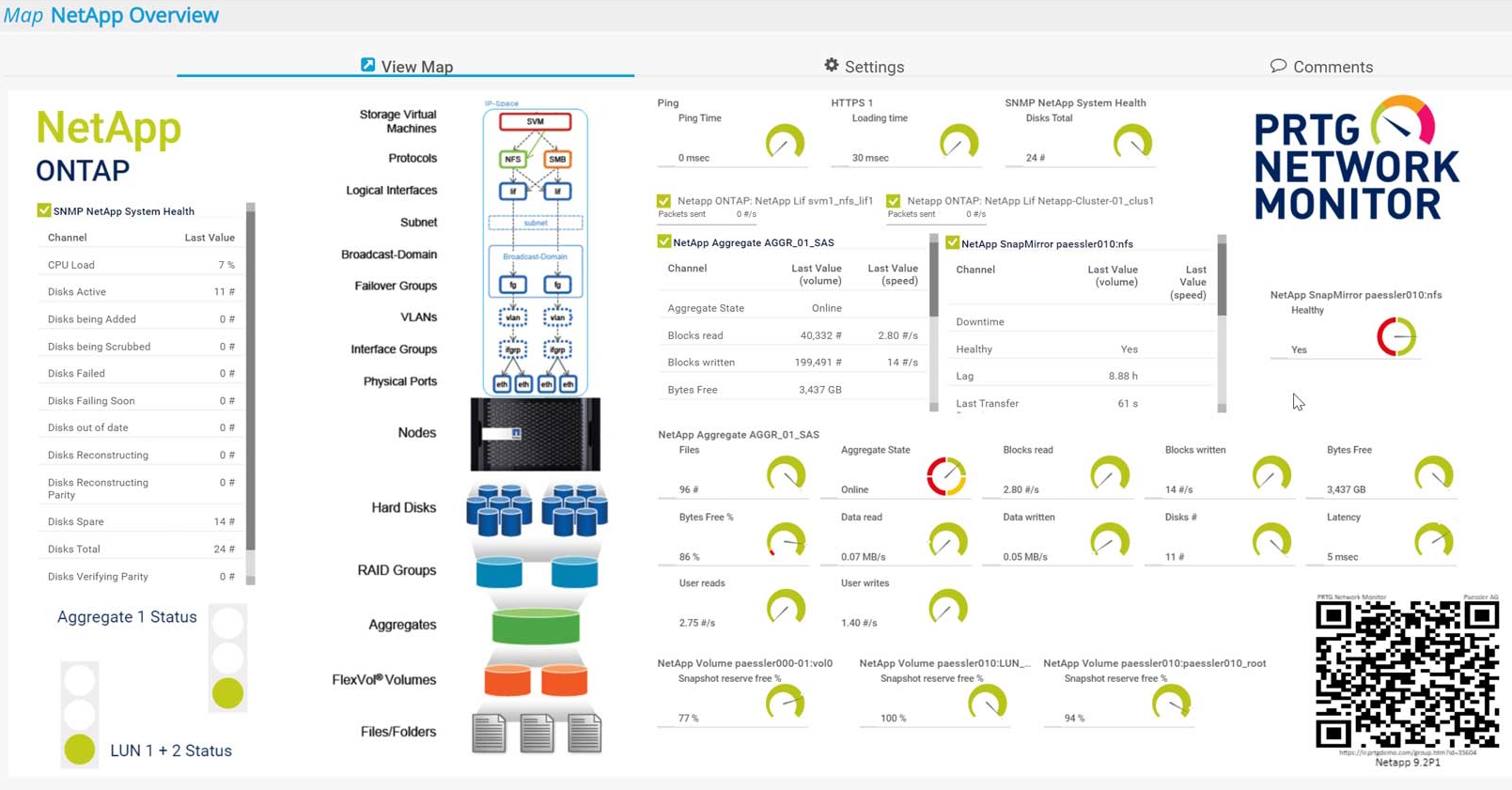1512x790 pixels.
Task: Click the scrollbar of the Aggregate AGGR_01_SAS table
Action: (x=934, y=323)
